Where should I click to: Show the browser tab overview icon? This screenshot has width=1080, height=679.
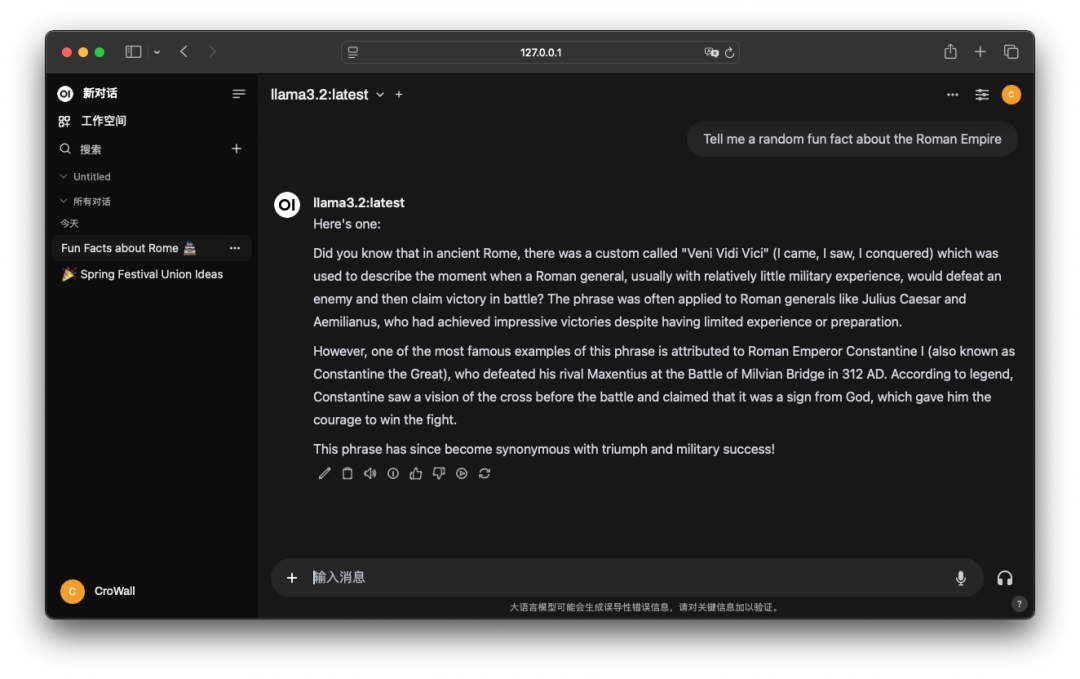point(1010,52)
